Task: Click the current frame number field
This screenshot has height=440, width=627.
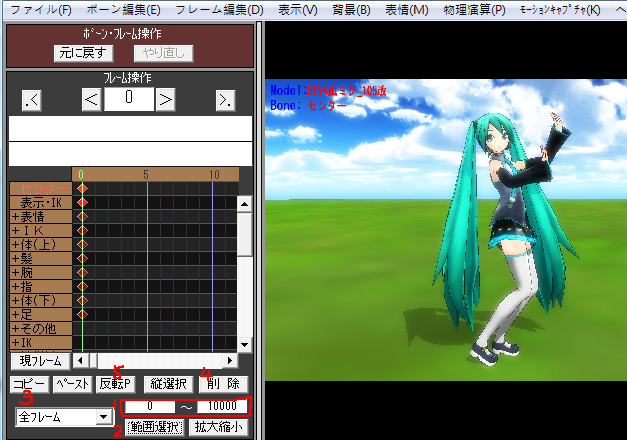Action: point(129,99)
